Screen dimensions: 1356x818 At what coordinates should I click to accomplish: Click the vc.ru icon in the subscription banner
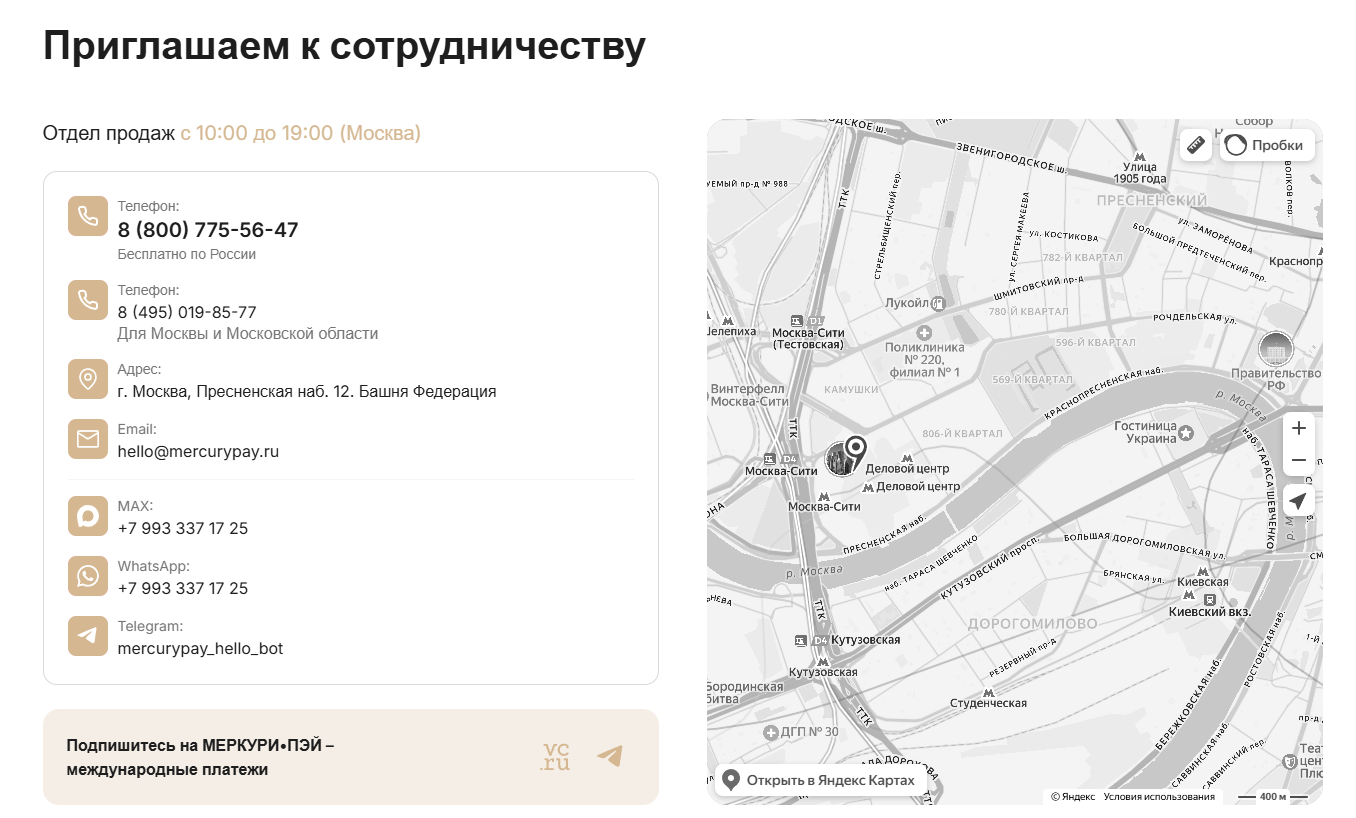tap(553, 756)
